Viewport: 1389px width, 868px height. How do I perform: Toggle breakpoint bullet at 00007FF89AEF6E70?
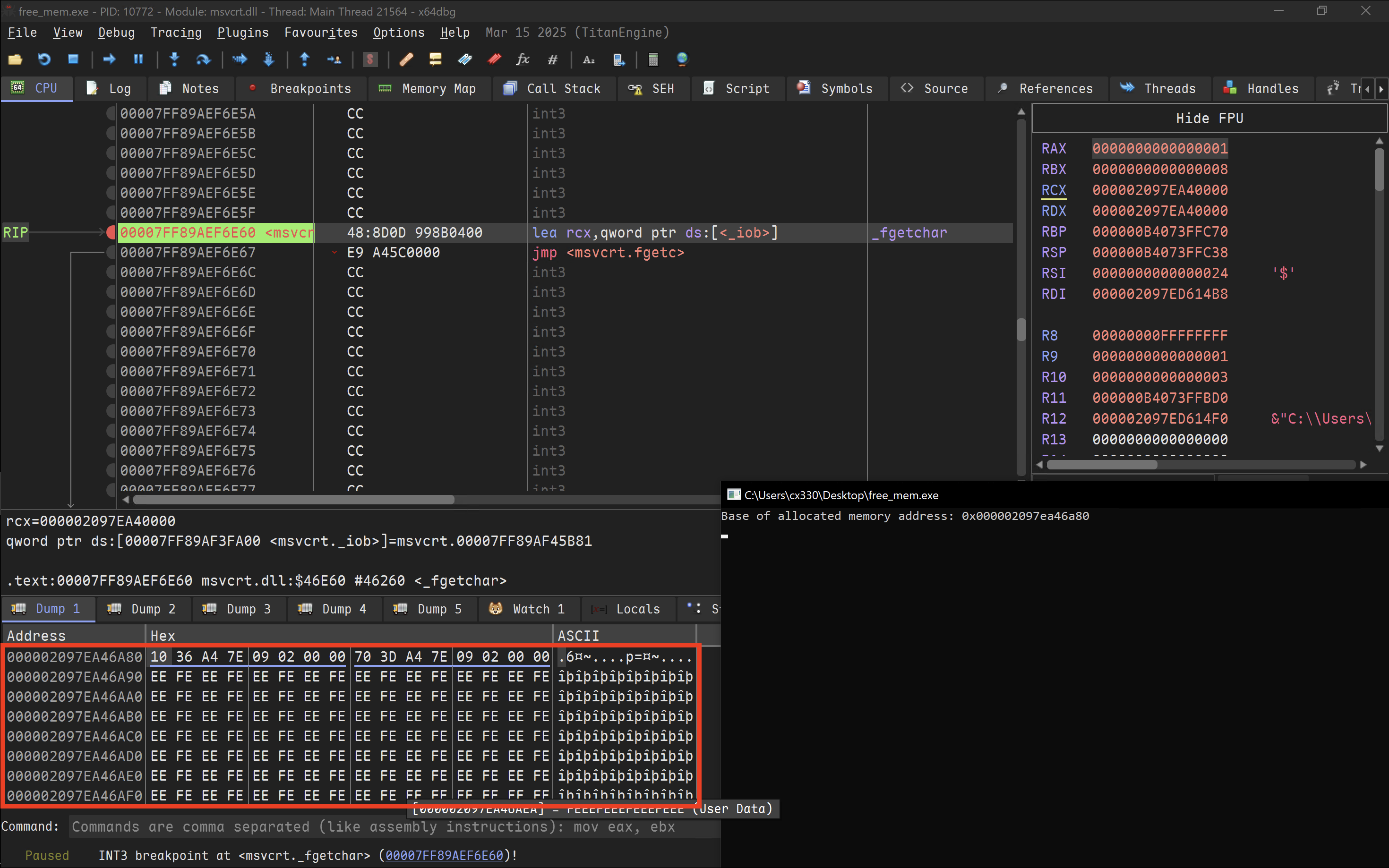(x=111, y=351)
